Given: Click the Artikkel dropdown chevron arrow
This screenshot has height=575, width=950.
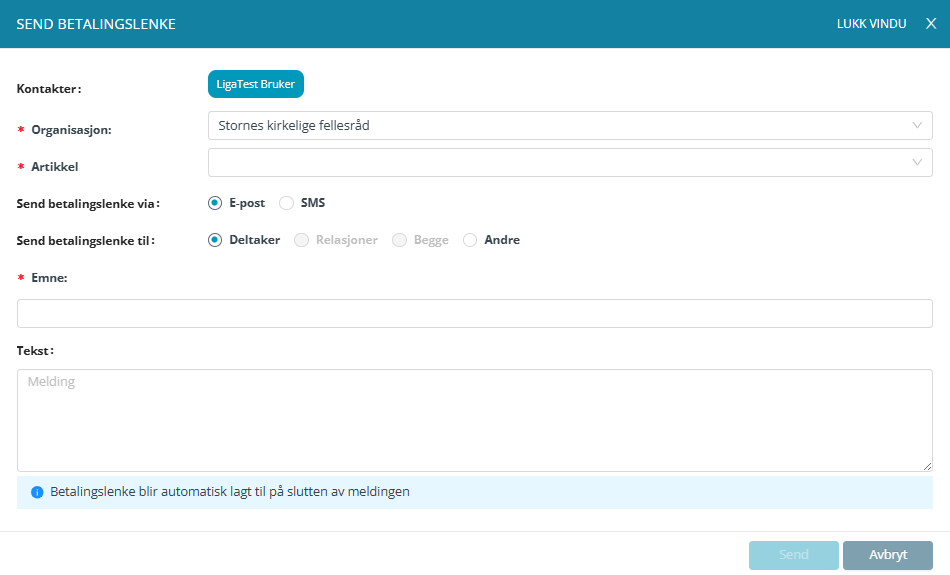Looking at the screenshot, I should (x=917, y=163).
